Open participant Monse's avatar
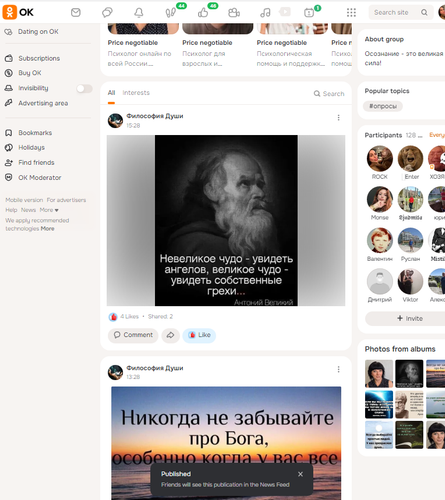 pyautogui.click(x=380, y=199)
